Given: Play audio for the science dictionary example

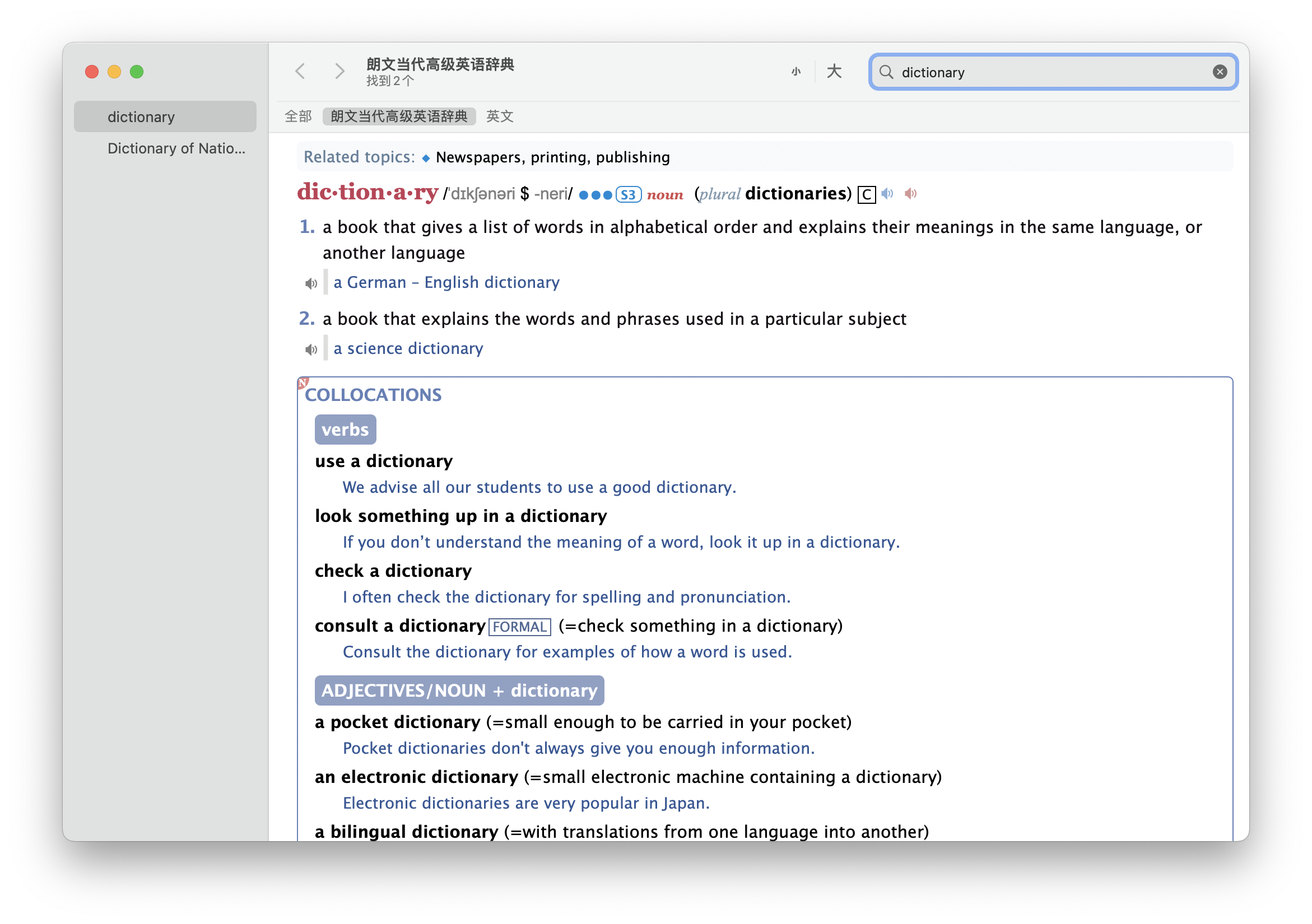Looking at the screenshot, I should click(x=311, y=349).
